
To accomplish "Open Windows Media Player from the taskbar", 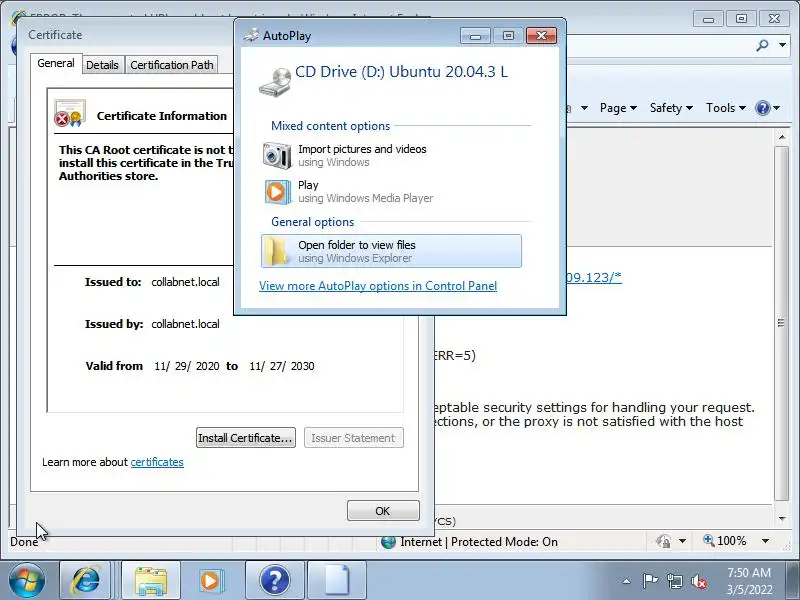I will click(210, 580).
